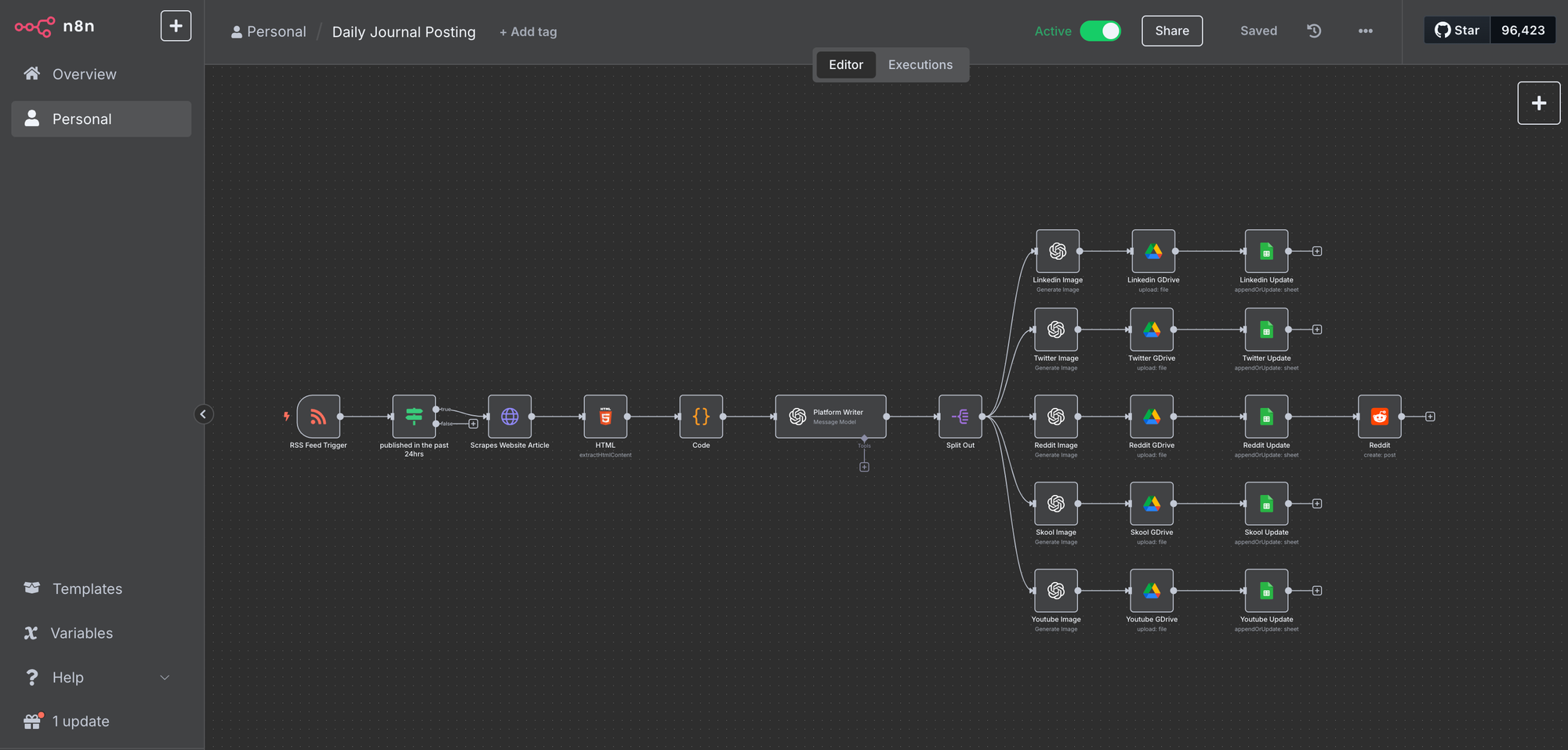This screenshot has height=750, width=1568.
Task: Click the Share button
Action: click(x=1172, y=31)
